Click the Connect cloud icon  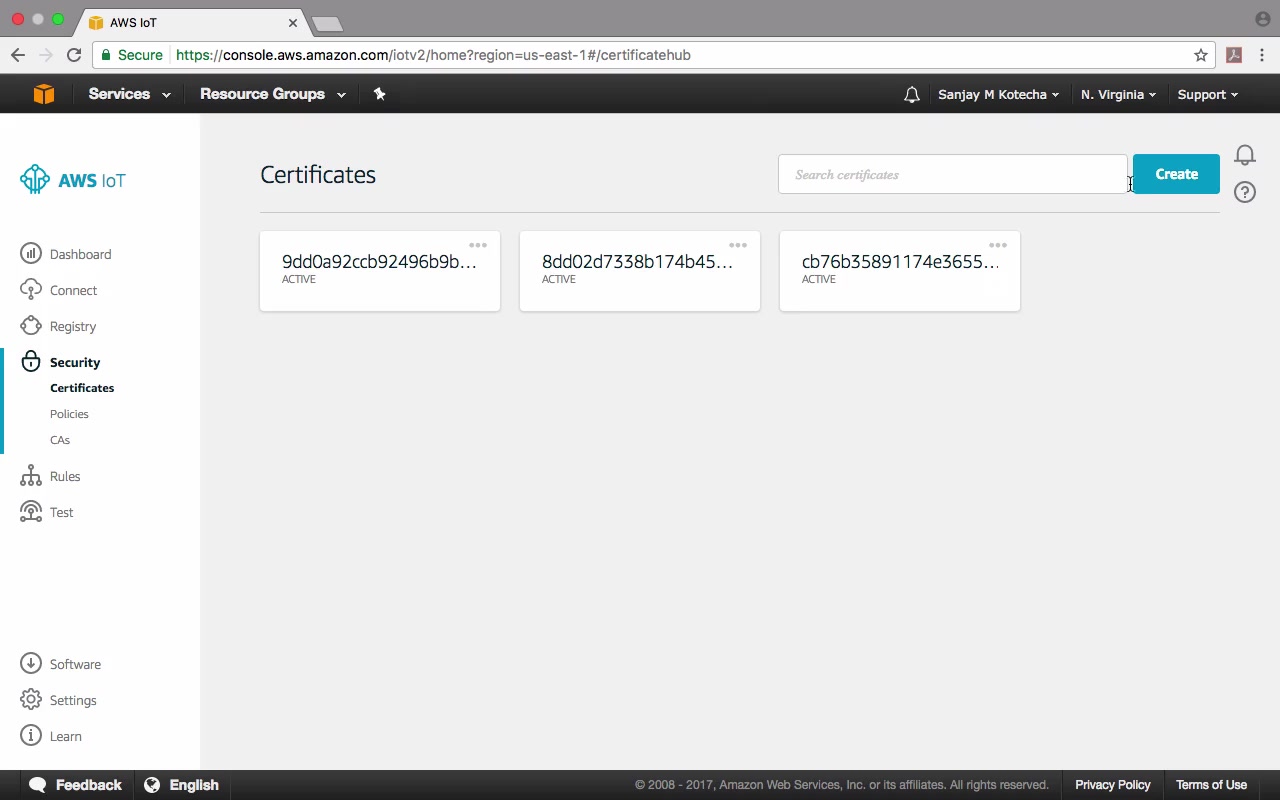pyautogui.click(x=31, y=290)
